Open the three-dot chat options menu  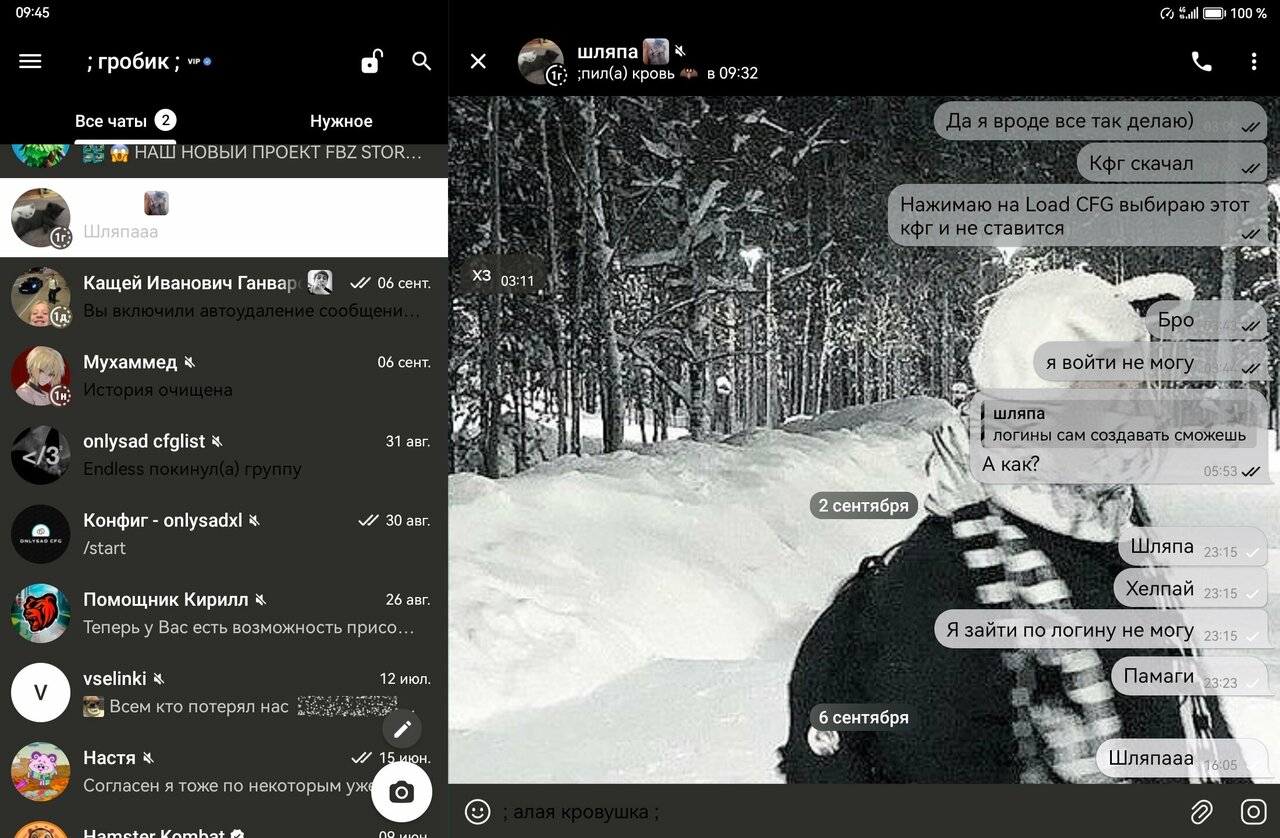click(x=1254, y=61)
